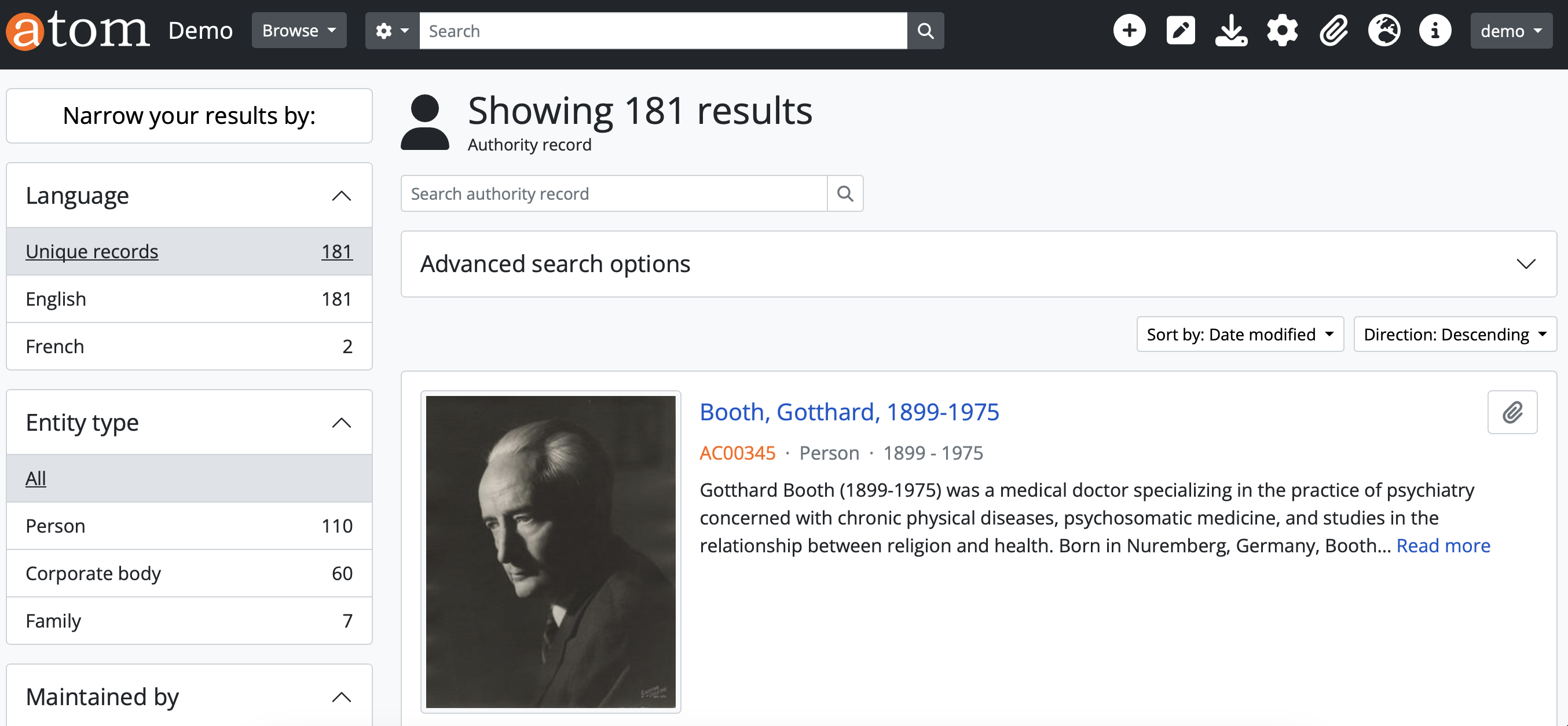Screen dimensions: 1568x726
Task: Click the Search authority record field
Action: (x=614, y=193)
